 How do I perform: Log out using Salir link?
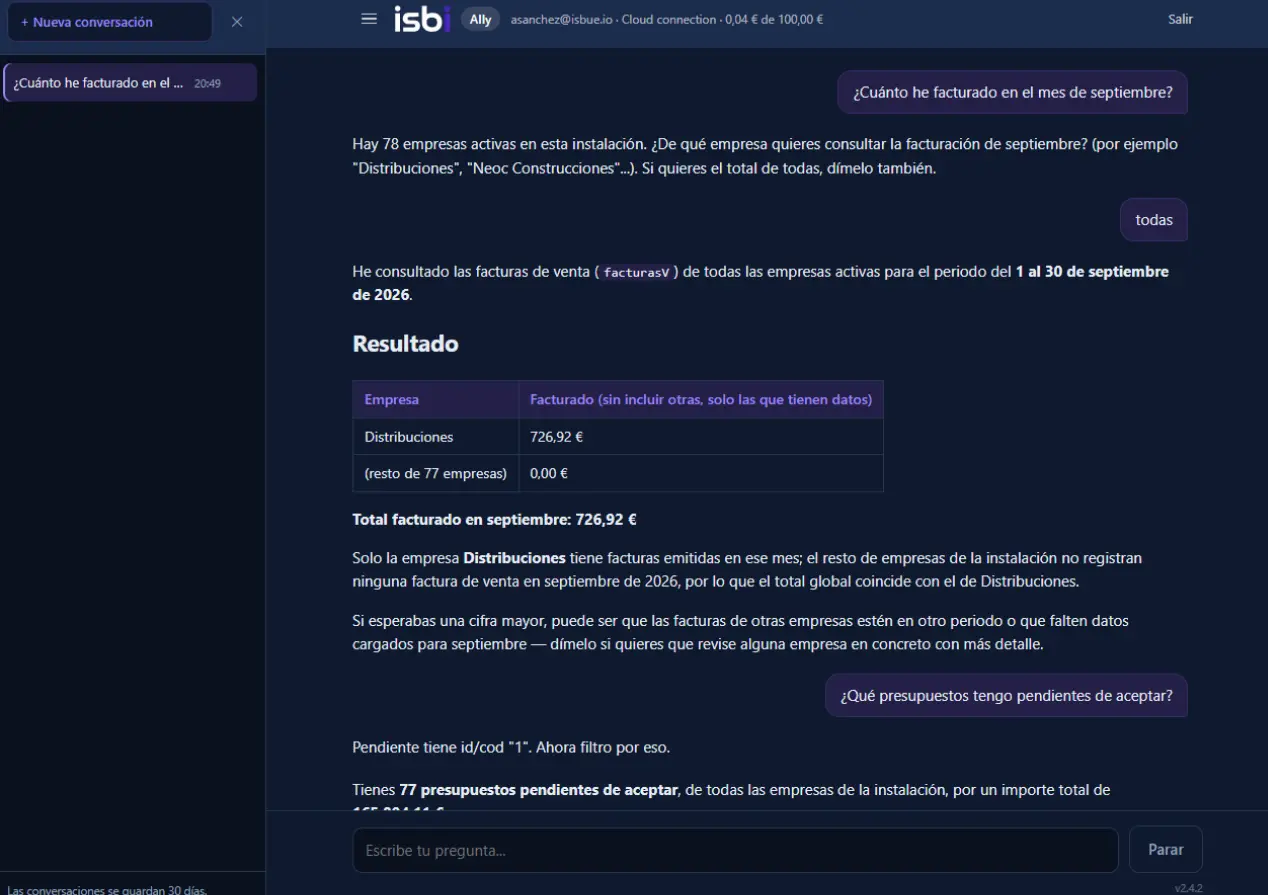point(1180,19)
